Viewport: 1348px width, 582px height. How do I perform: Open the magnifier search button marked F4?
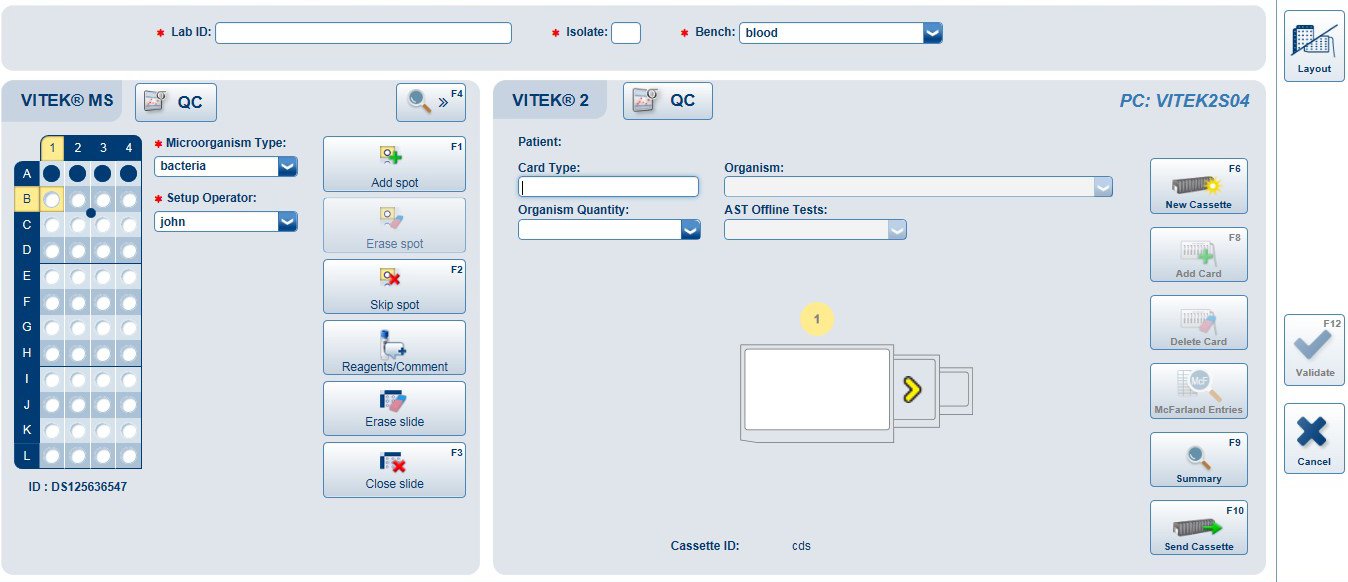431,102
